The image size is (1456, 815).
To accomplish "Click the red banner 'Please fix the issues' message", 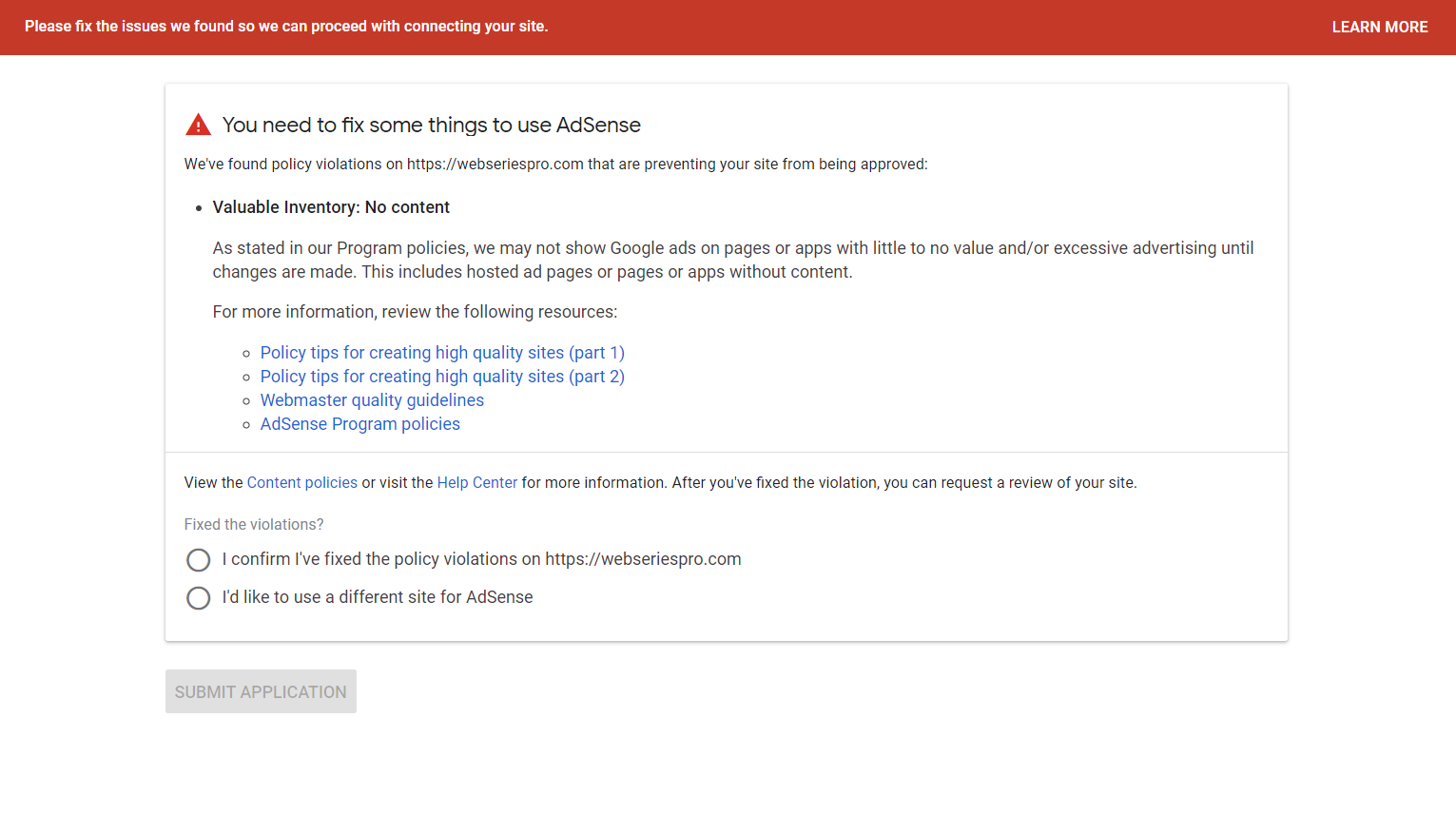I will pos(286,27).
